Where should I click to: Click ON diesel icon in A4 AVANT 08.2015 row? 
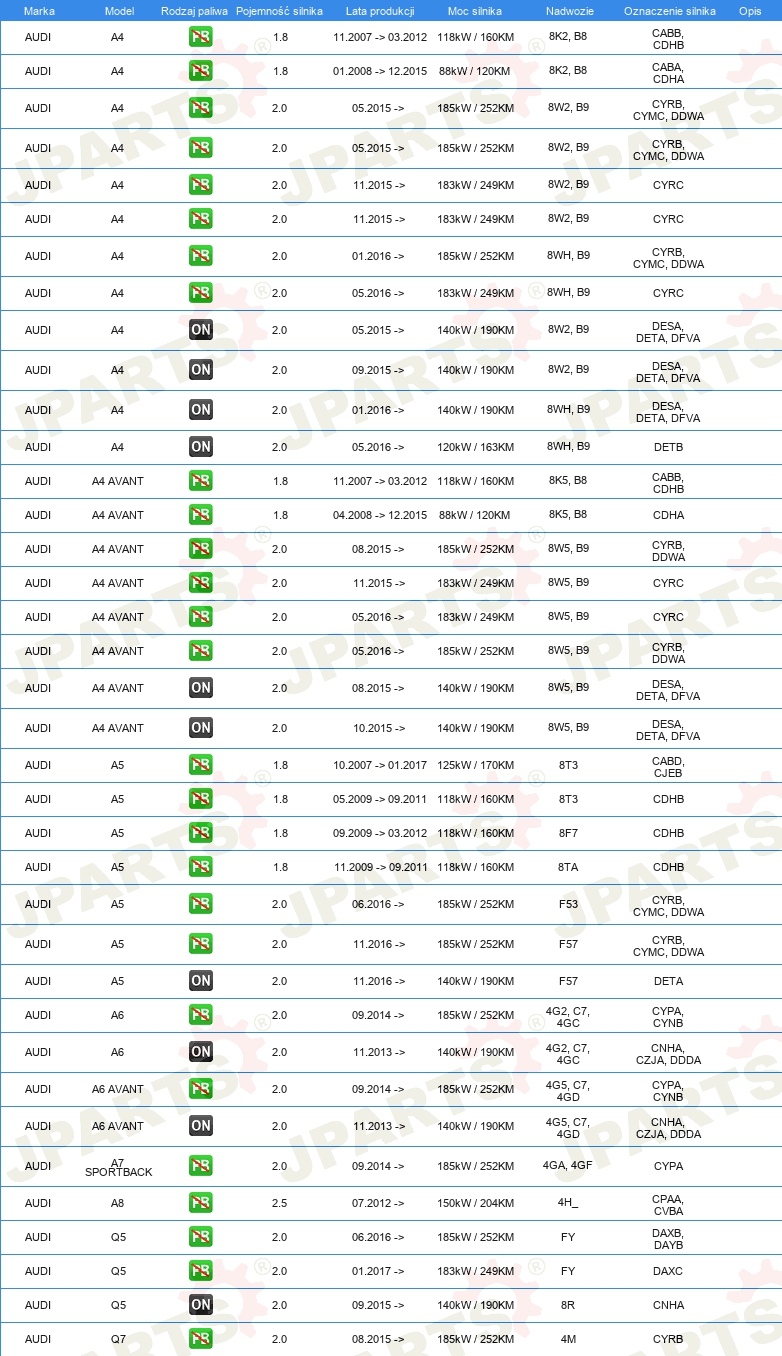(x=201, y=688)
